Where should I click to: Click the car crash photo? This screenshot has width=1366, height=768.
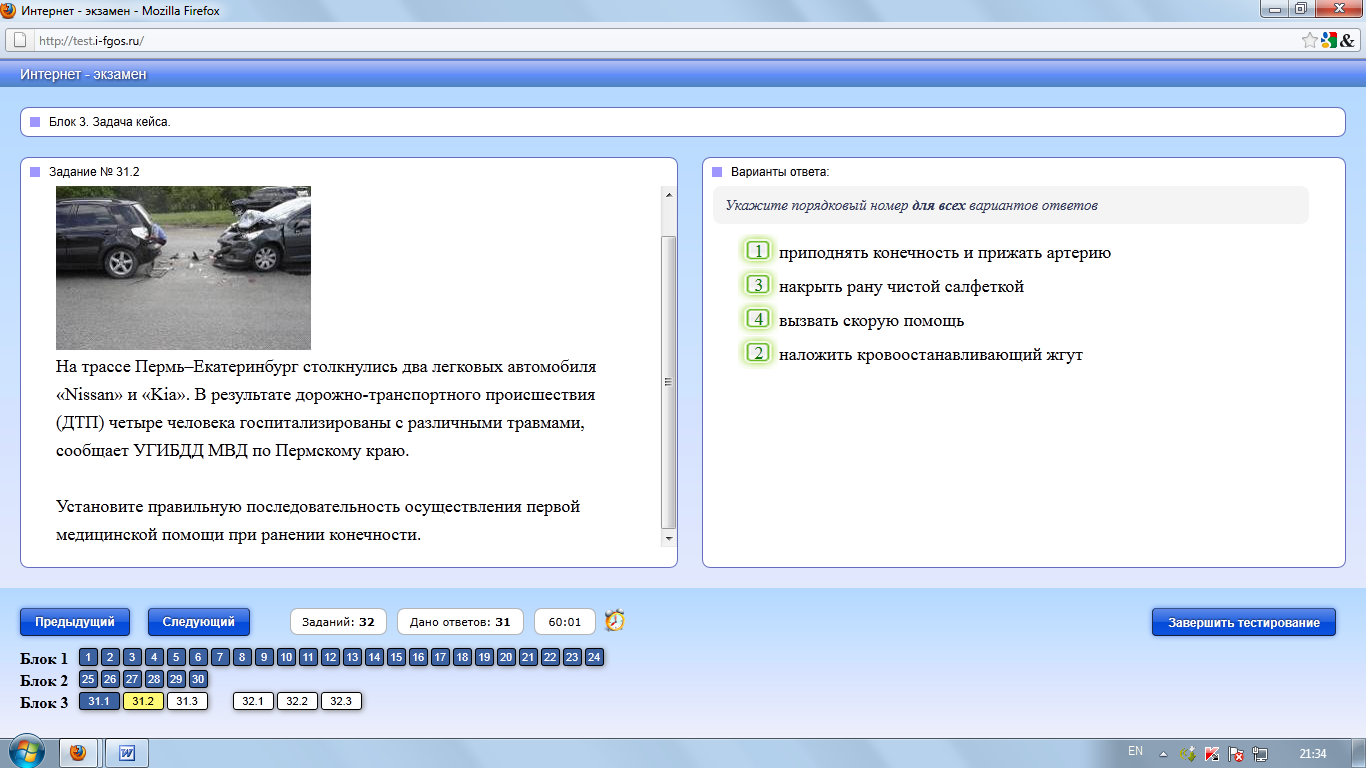tap(183, 267)
